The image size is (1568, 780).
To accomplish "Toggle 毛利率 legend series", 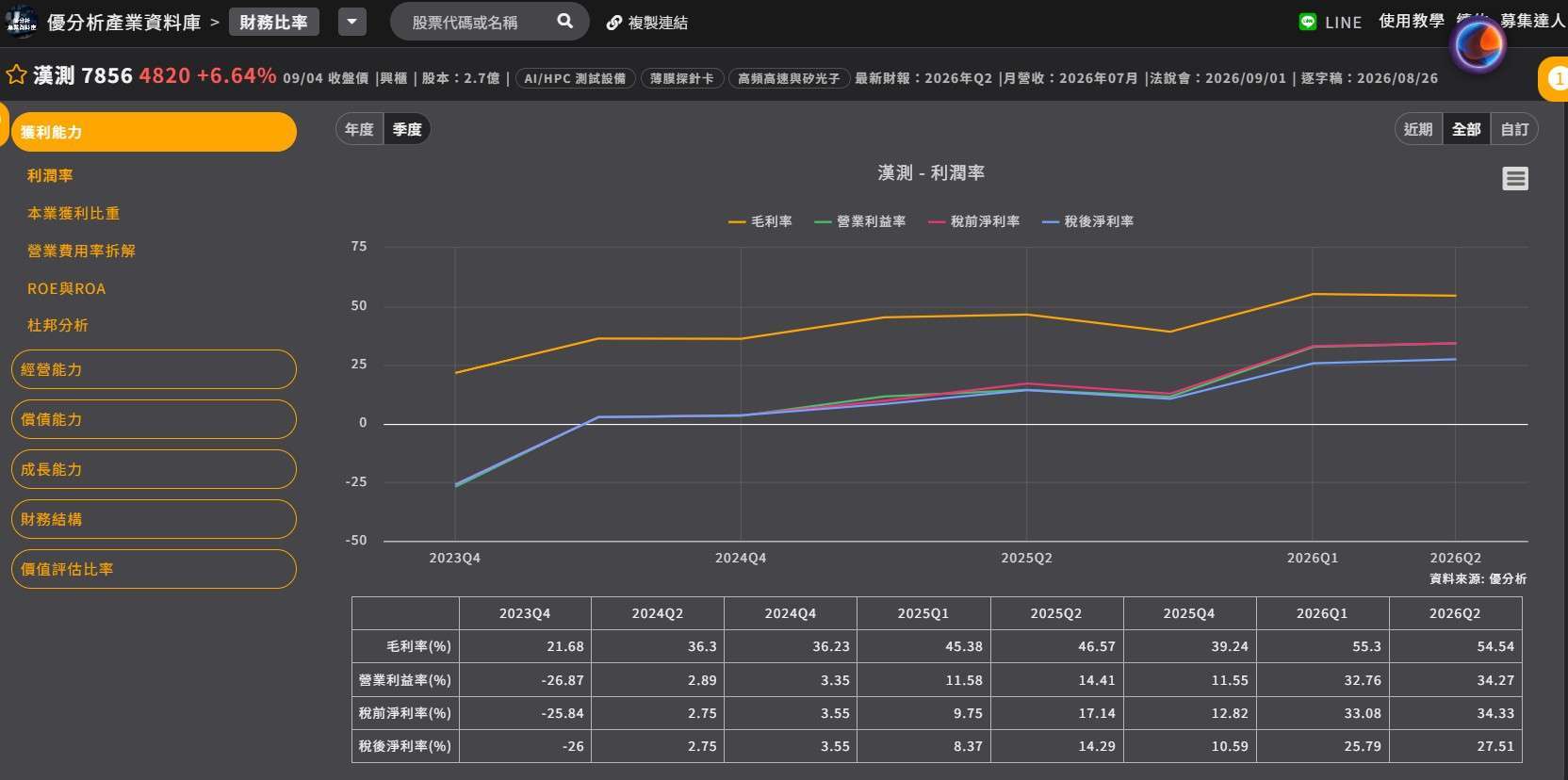I will pos(760,221).
